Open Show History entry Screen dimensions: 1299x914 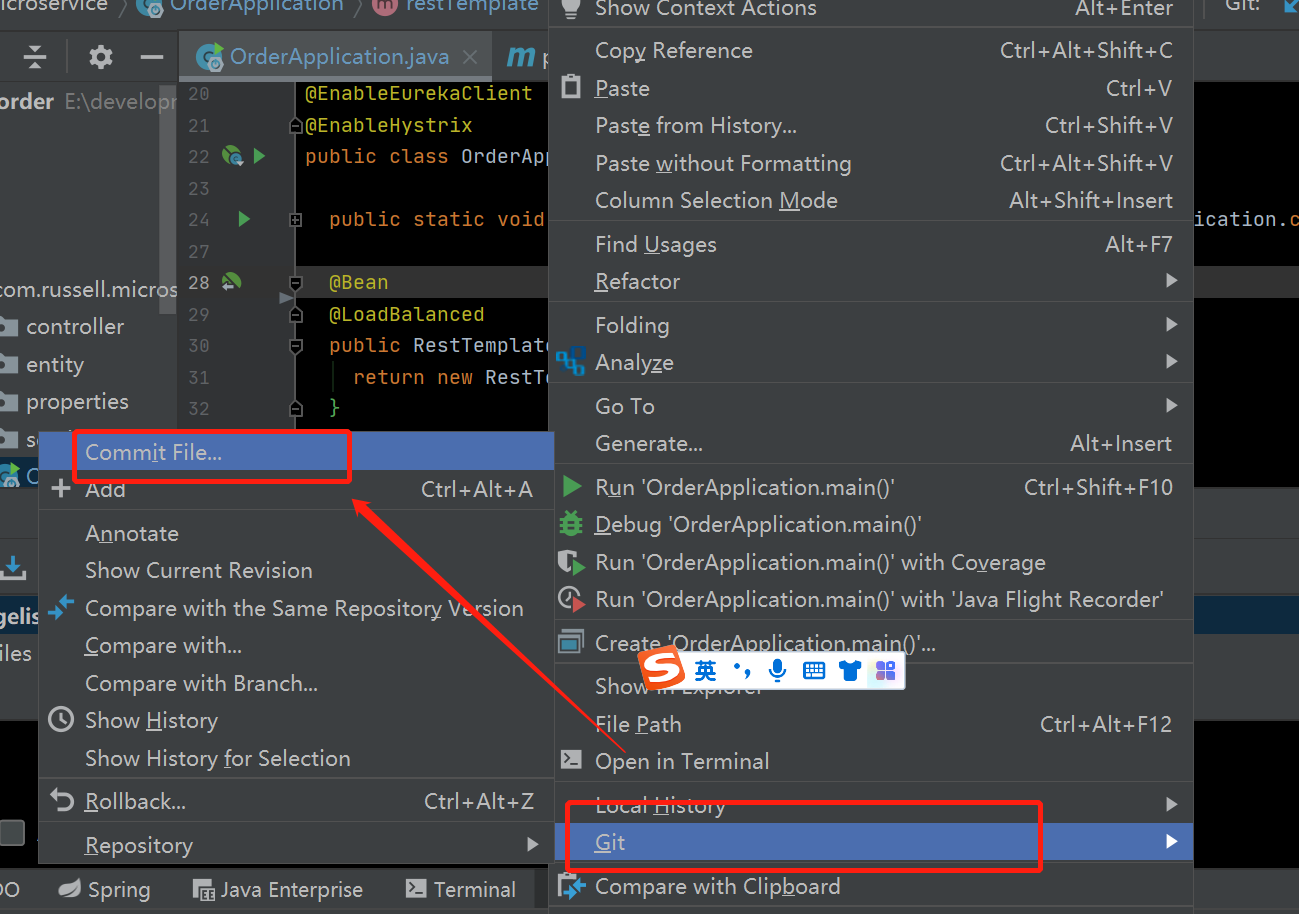296,720
